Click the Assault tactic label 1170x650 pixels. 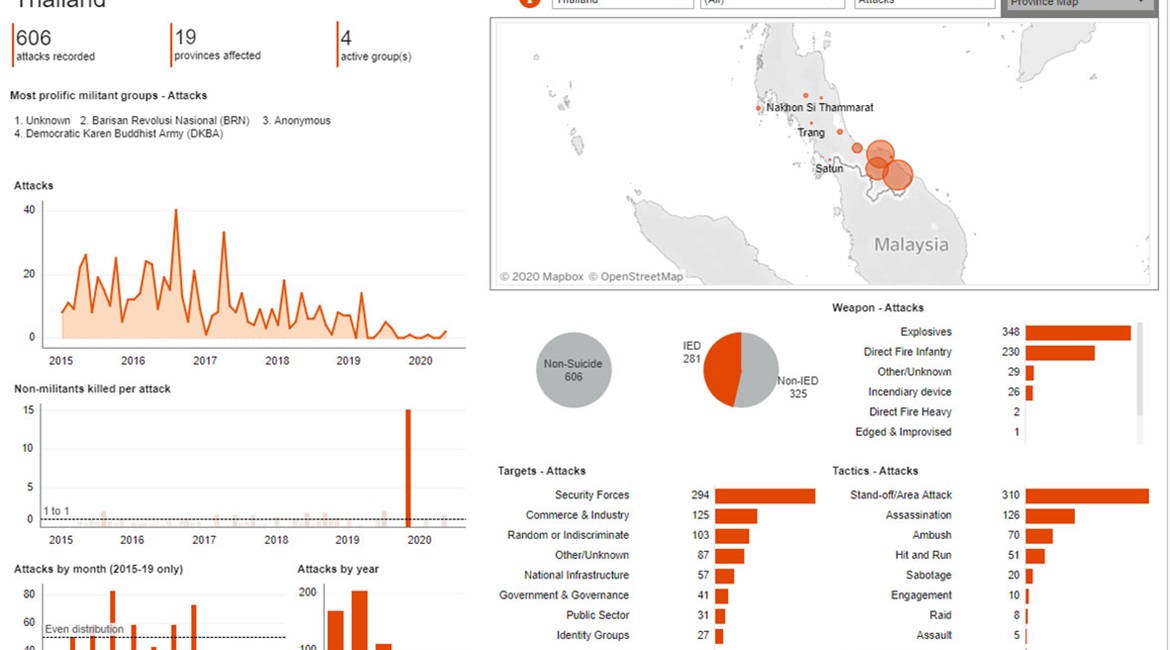click(934, 636)
